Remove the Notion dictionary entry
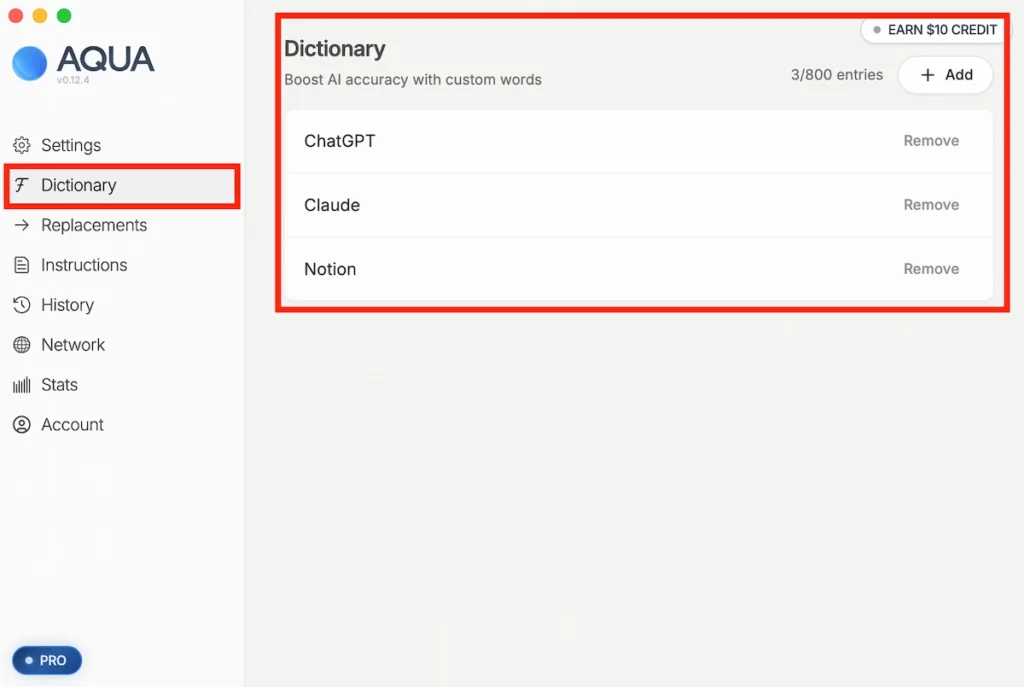The image size is (1024, 687). coord(931,269)
